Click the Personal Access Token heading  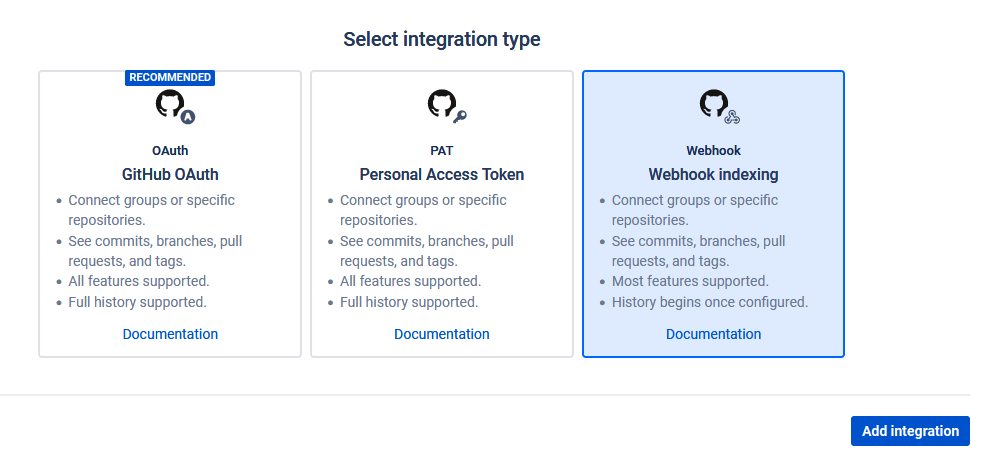point(442,174)
